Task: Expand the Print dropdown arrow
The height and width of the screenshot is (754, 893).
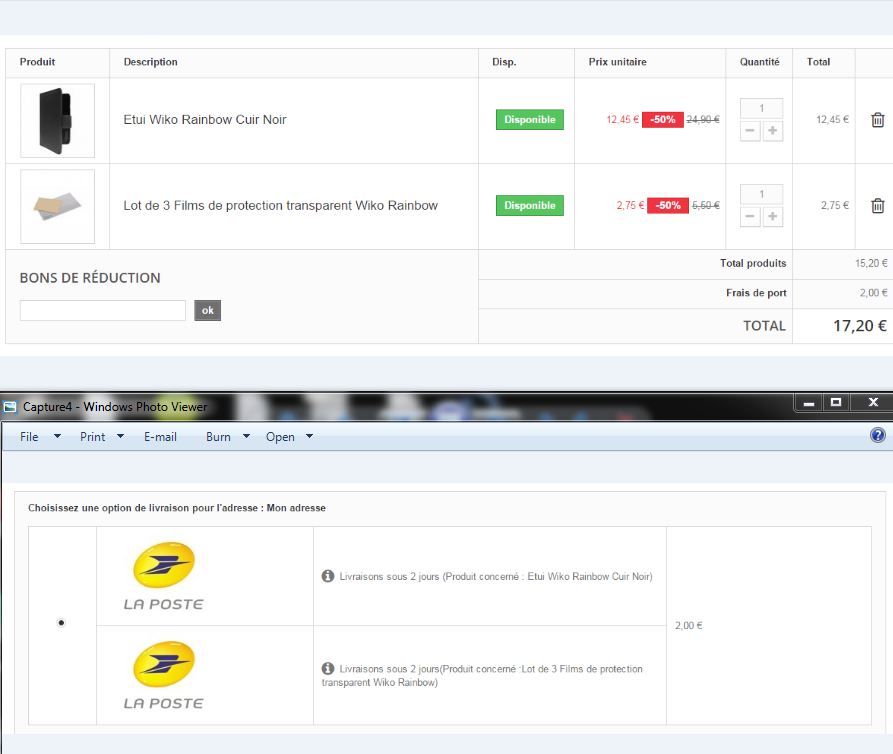Action: (x=120, y=436)
